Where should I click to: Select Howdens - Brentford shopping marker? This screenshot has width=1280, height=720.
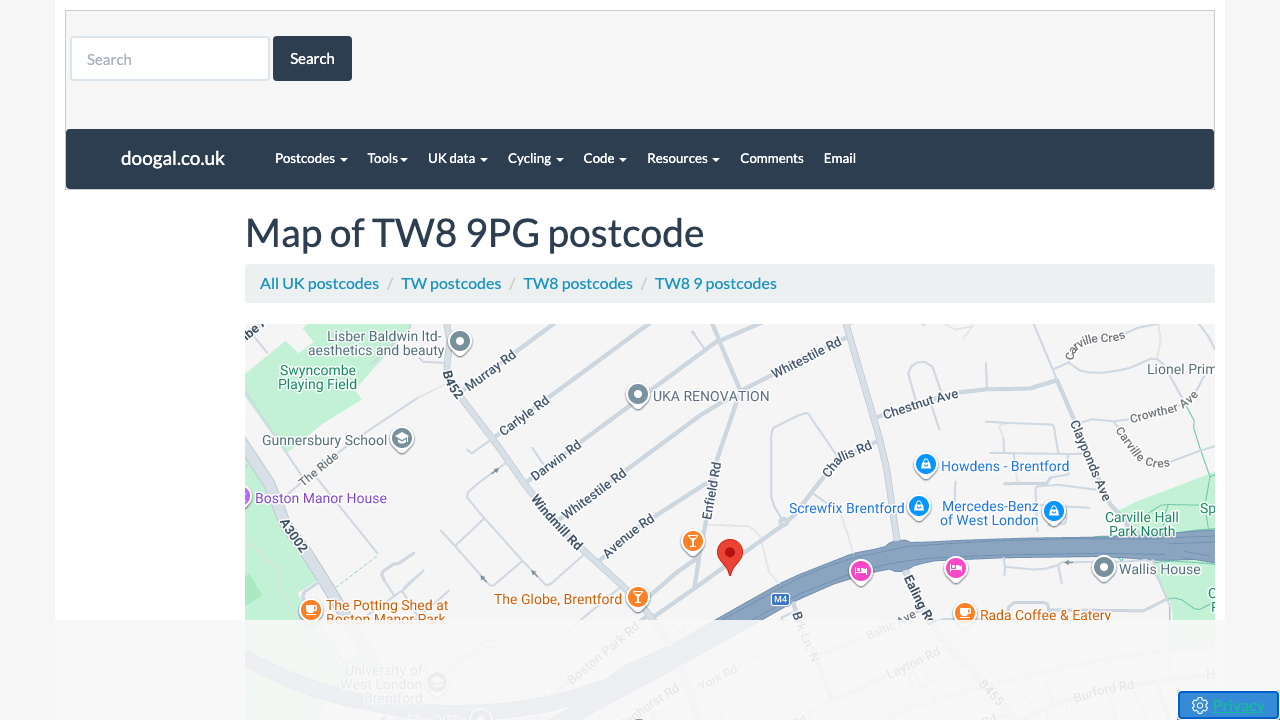[926, 465]
